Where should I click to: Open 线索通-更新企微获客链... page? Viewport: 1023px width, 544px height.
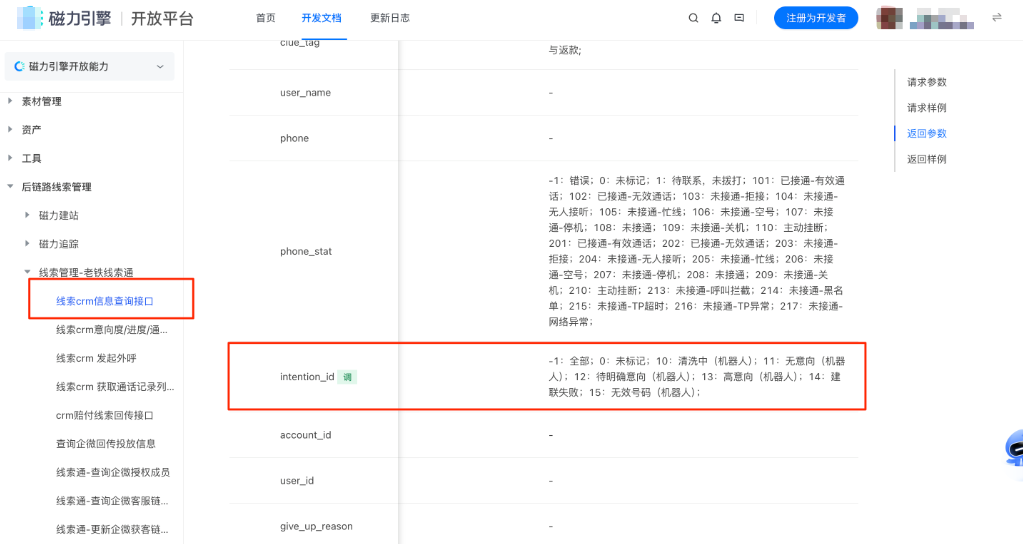coord(112,530)
